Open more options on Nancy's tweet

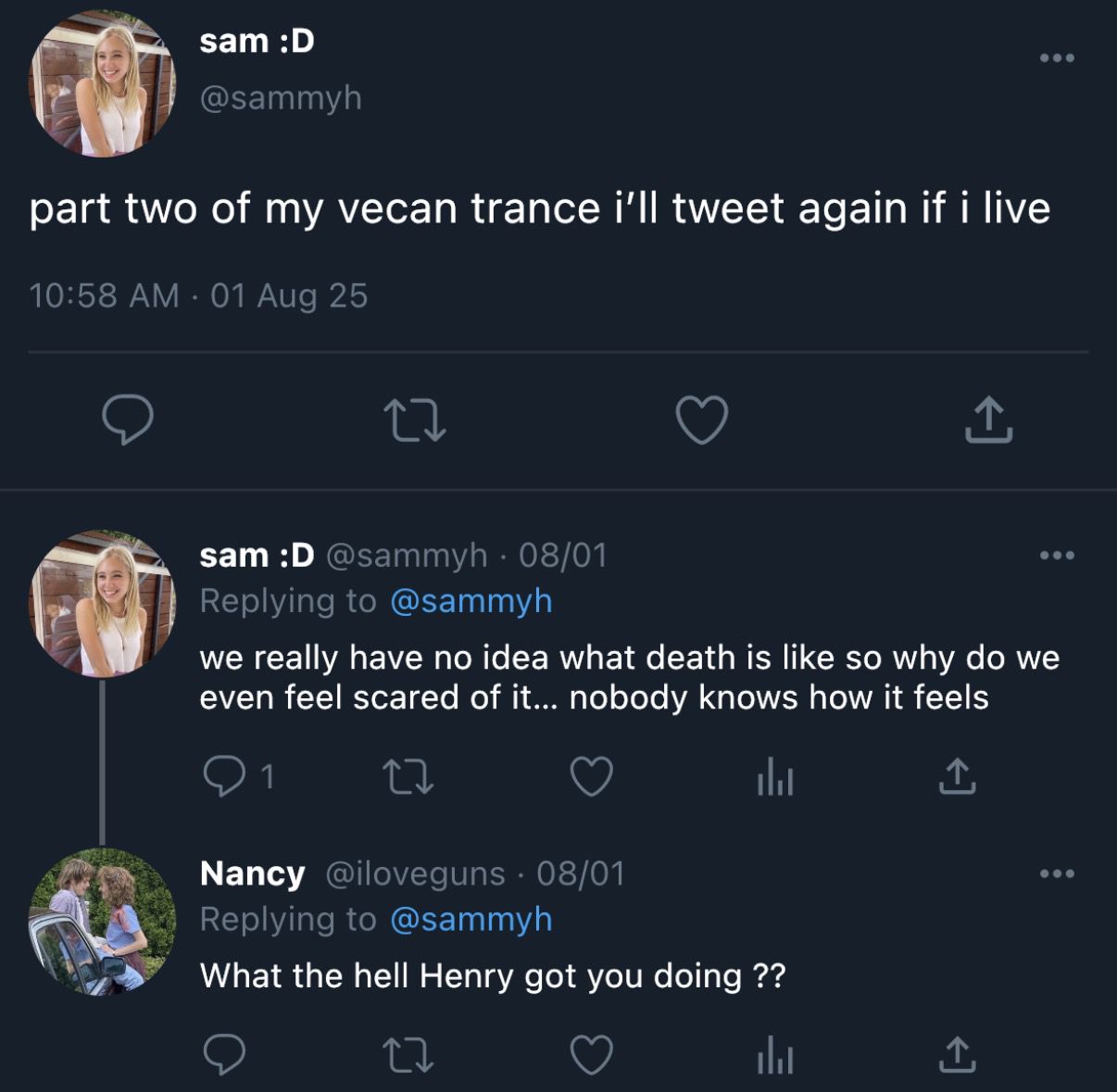click(1057, 873)
